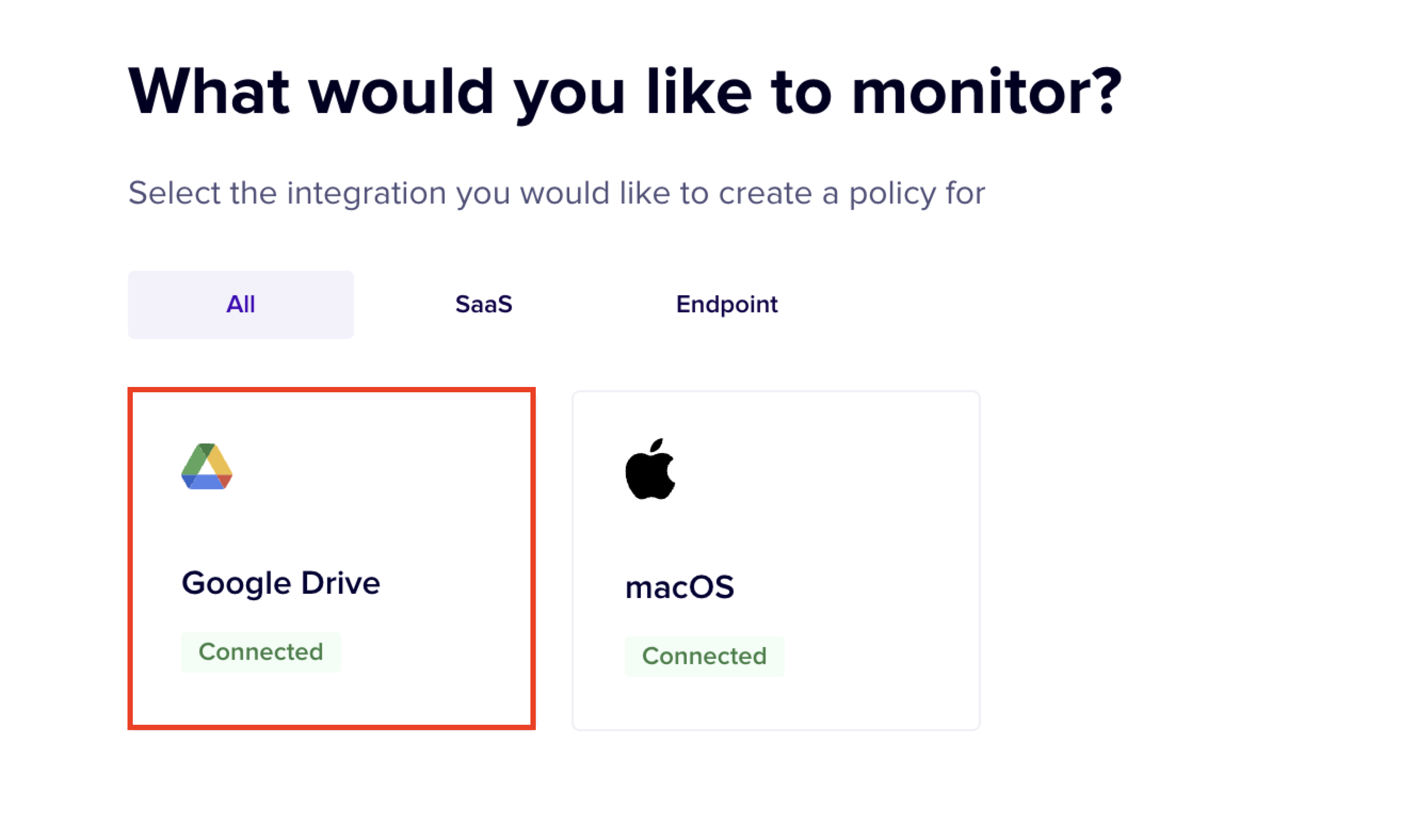Image resolution: width=1401 pixels, height=840 pixels.
Task: Click the word 'like' in the heading
Action: pos(698,92)
